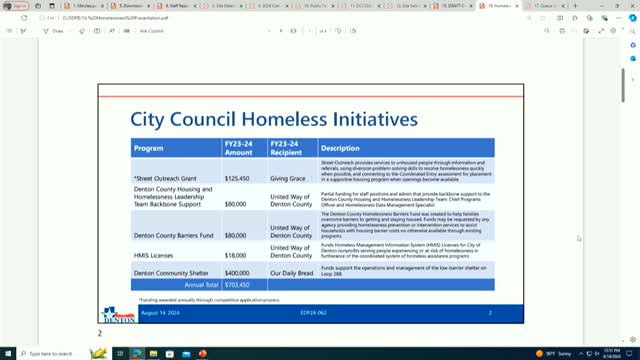
Task: Switch to the "6. Staff Rep" tab
Action: [177, 6]
